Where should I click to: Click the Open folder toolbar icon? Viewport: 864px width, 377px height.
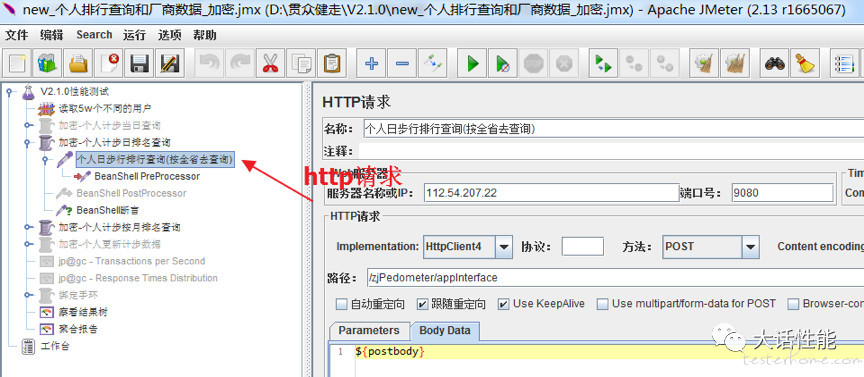pyautogui.click(x=78, y=63)
